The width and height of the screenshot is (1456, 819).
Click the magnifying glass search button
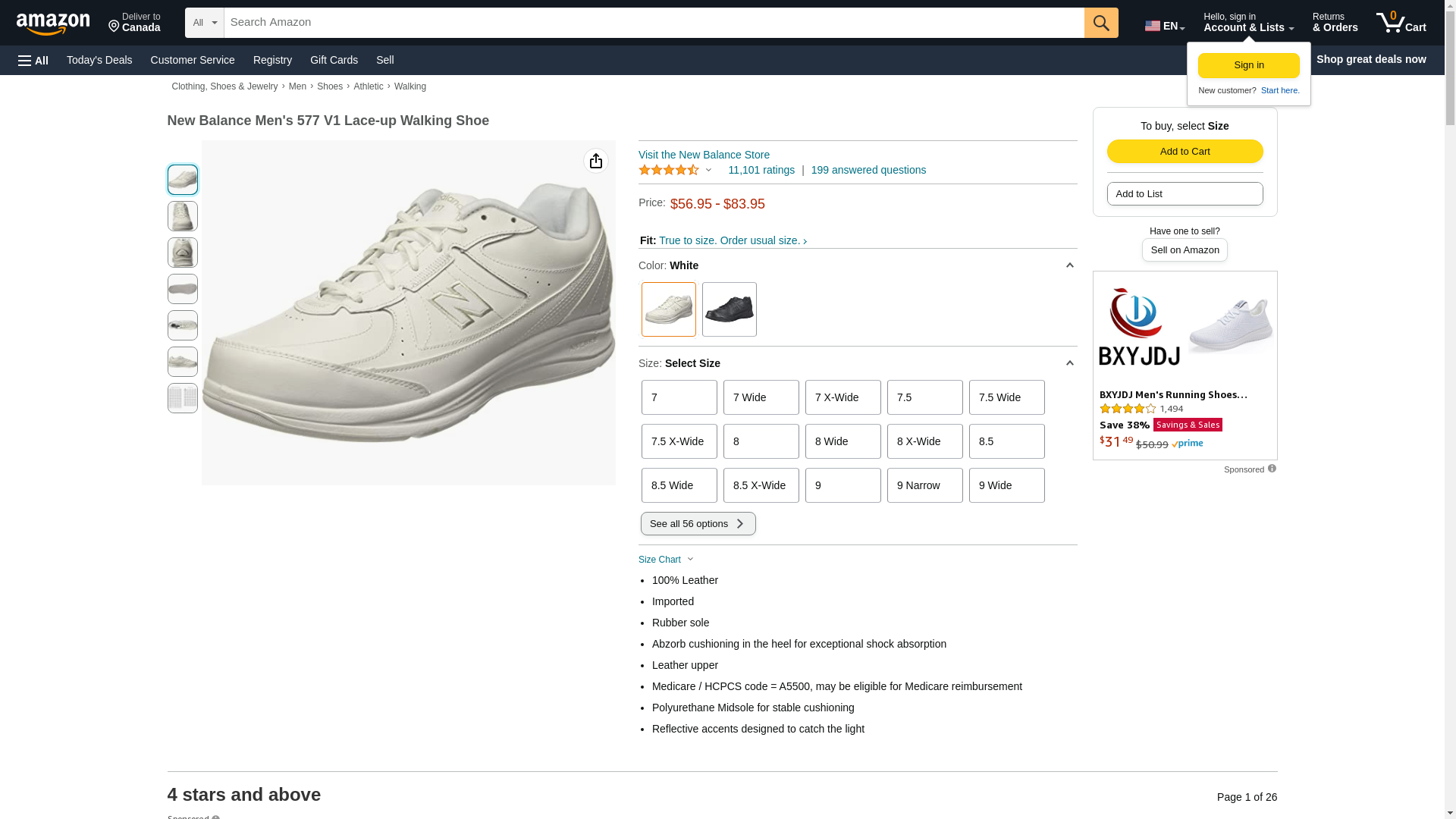click(1100, 23)
